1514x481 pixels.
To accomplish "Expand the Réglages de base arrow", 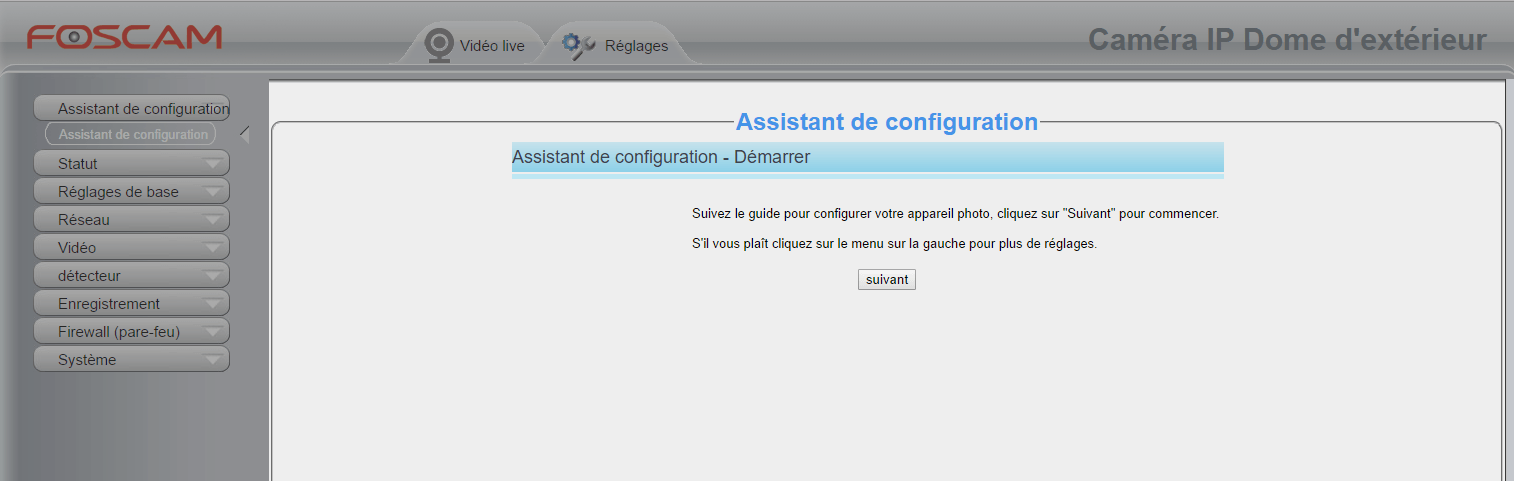I will pyautogui.click(x=212, y=192).
